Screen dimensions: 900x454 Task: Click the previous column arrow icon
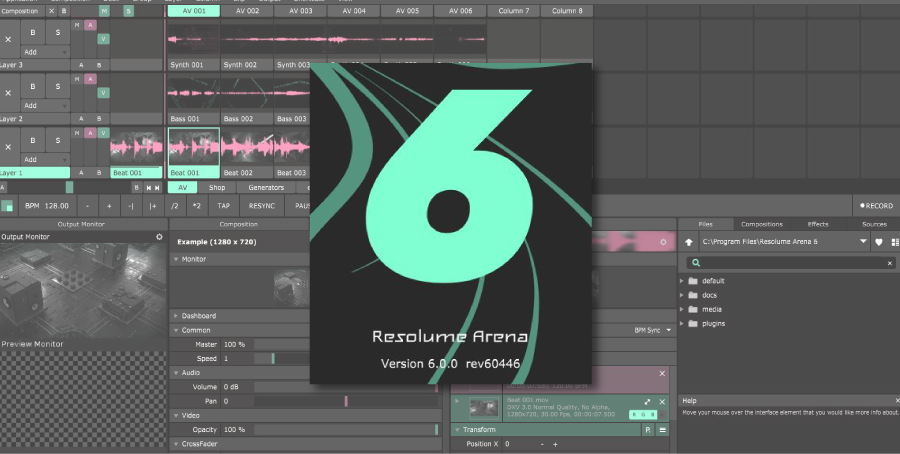coord(149,188)
